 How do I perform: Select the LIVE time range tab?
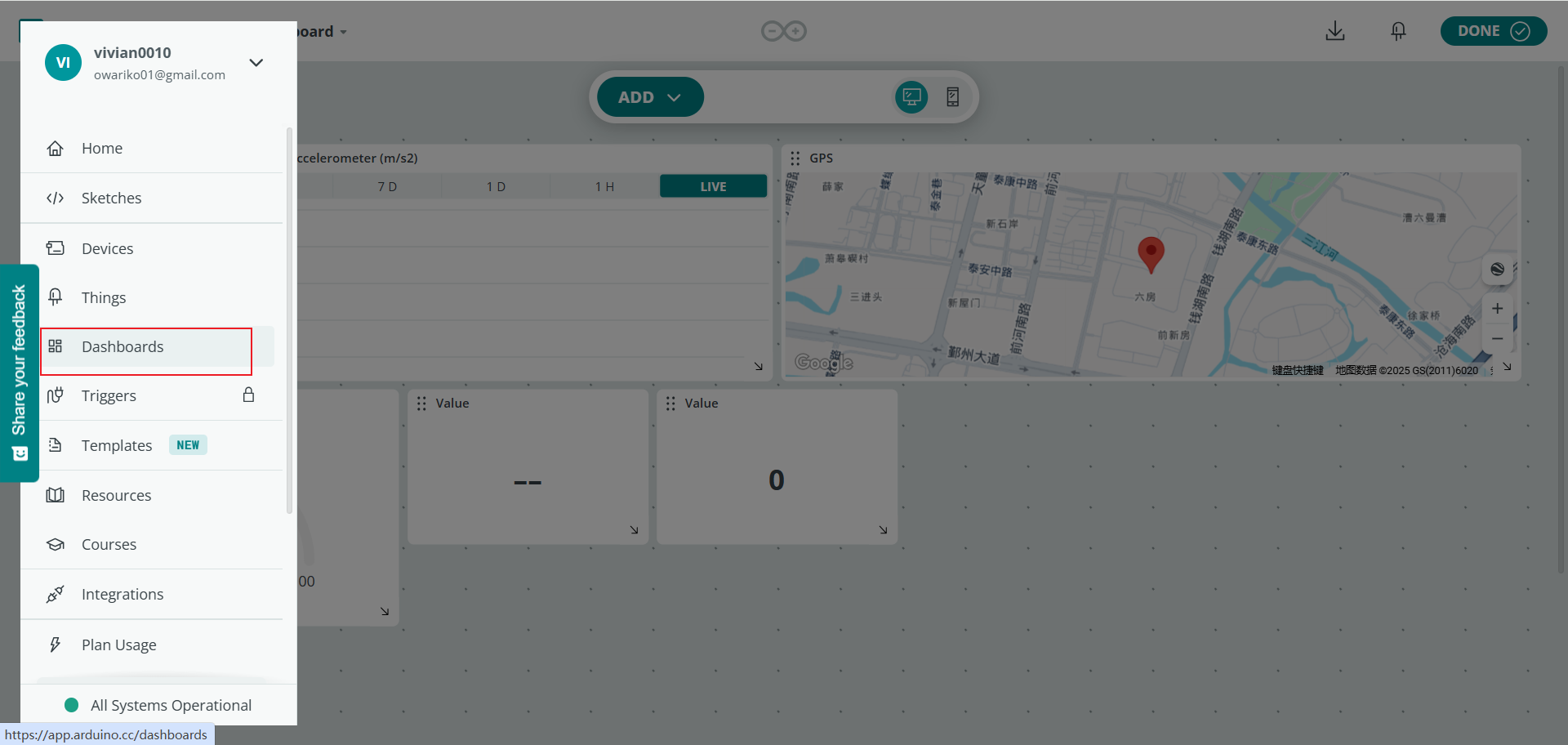713,186
